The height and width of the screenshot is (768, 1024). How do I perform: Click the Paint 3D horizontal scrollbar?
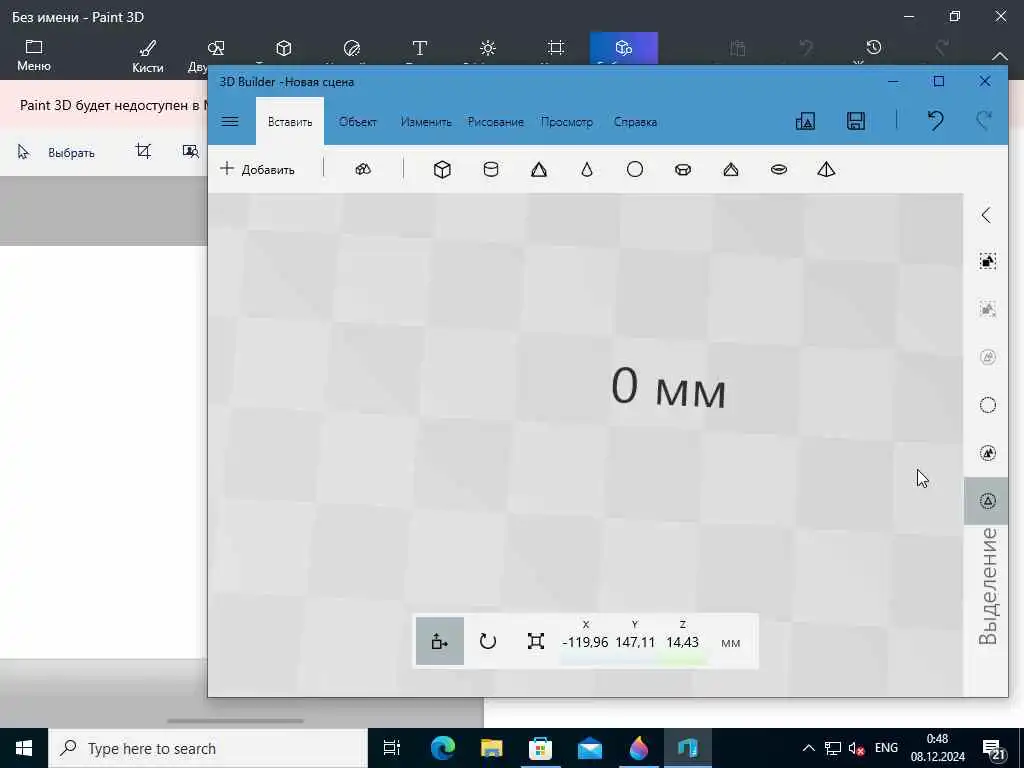click(x=235, y=721)
